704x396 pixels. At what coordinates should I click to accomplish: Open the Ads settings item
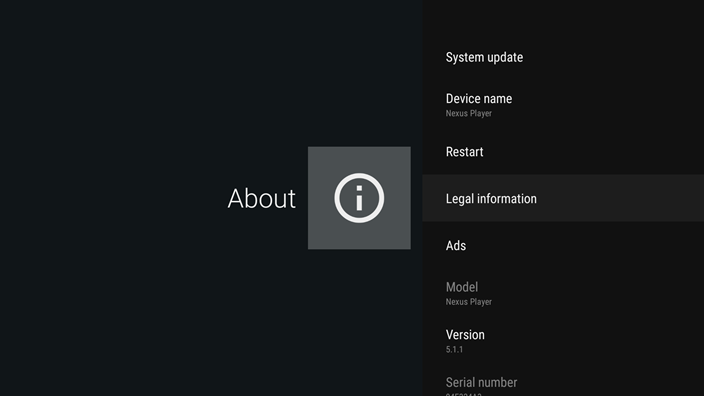pos(563,245)
